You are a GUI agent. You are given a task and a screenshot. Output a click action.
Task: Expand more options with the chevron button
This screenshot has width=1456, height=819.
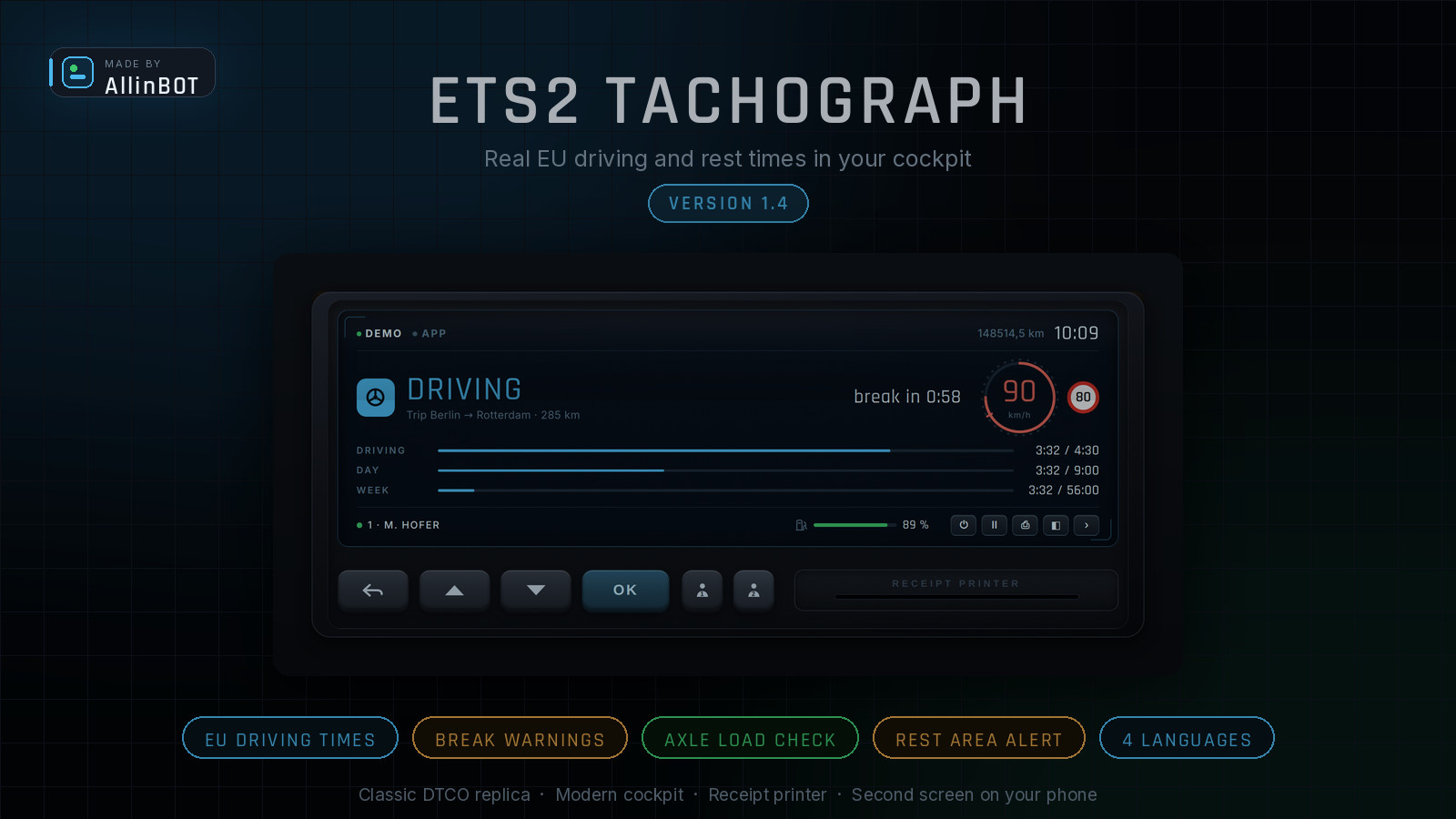1087,525
